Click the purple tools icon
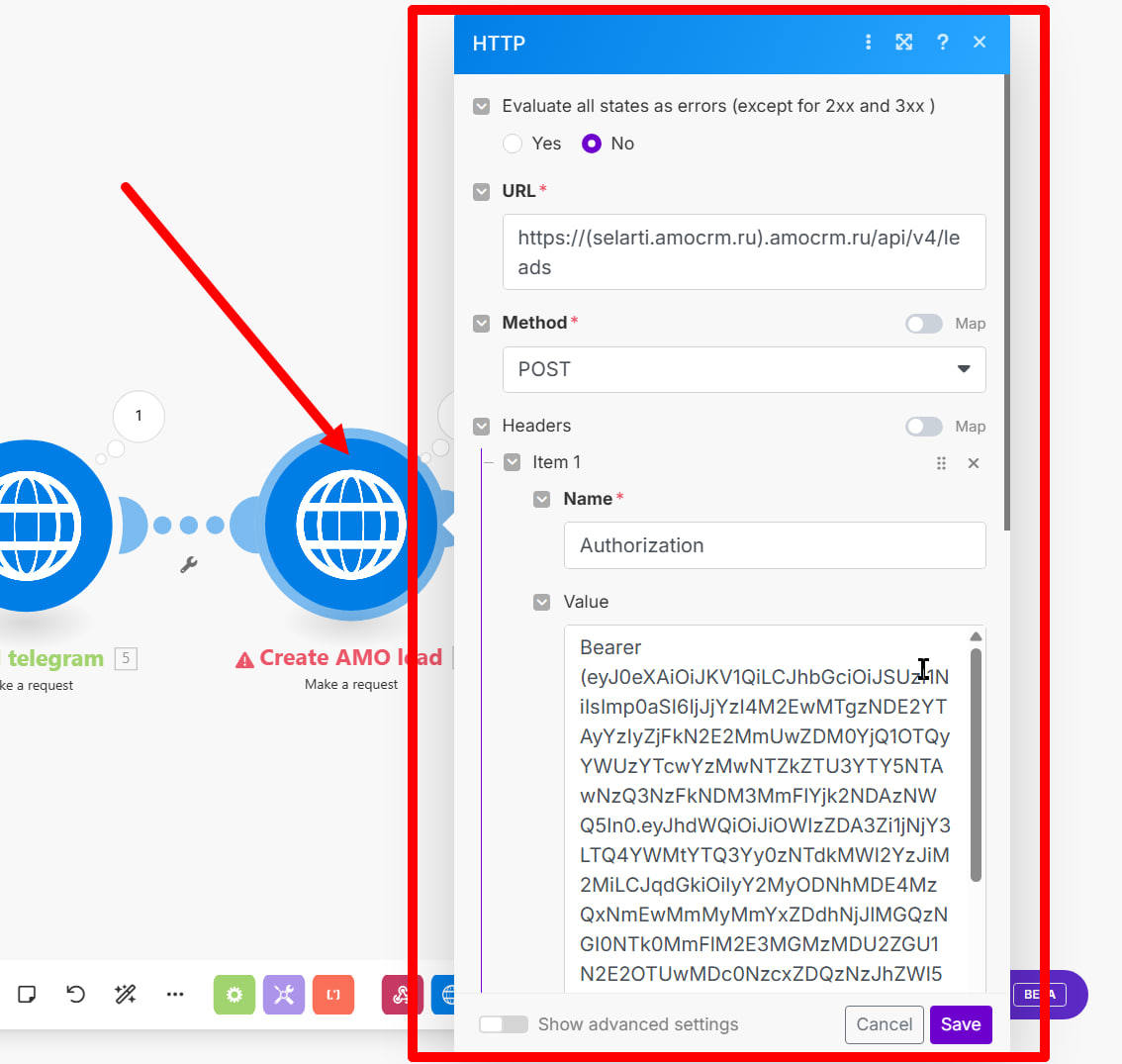This screenshot has width=1122, height=1064. pos(284,995)
